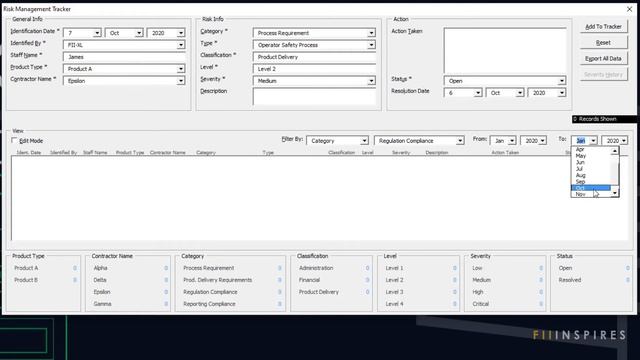Click the Ident. Date column header
This screenshot has width=640, height=360.
point(29,153)
